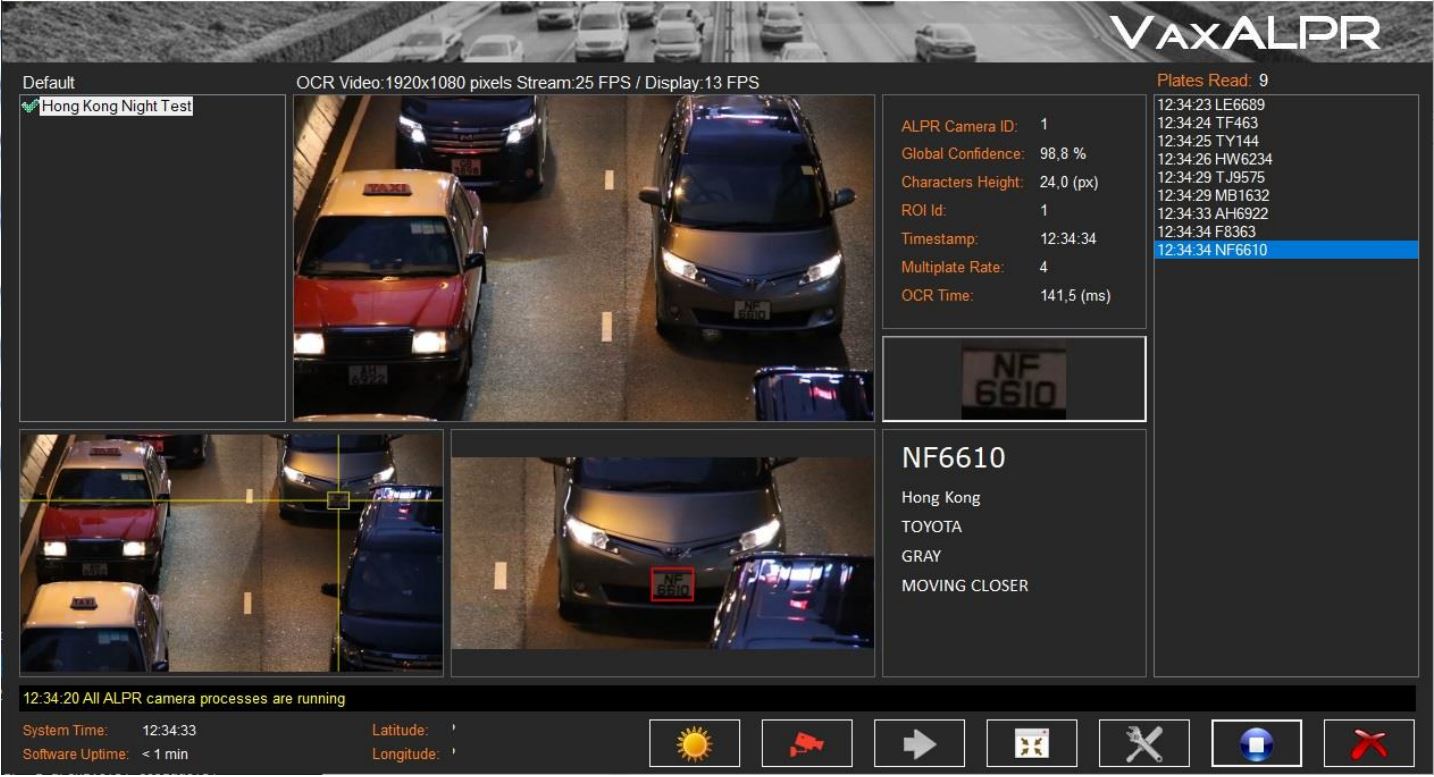Click the red plate box on Toyota snapshot

point(672,585)
